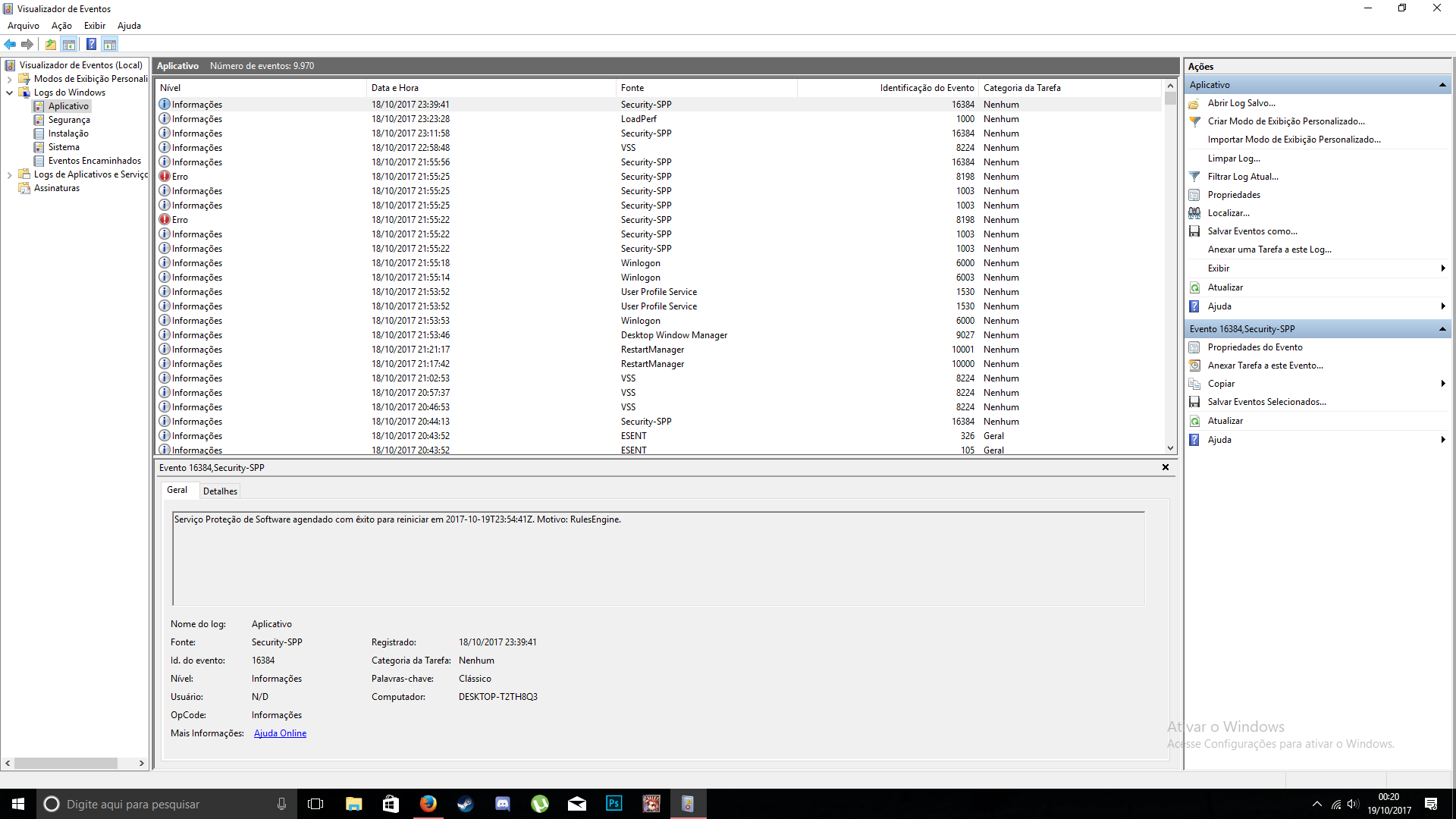
Task: Open Photoshop from the taskbar
Action: tap(614, 804)
